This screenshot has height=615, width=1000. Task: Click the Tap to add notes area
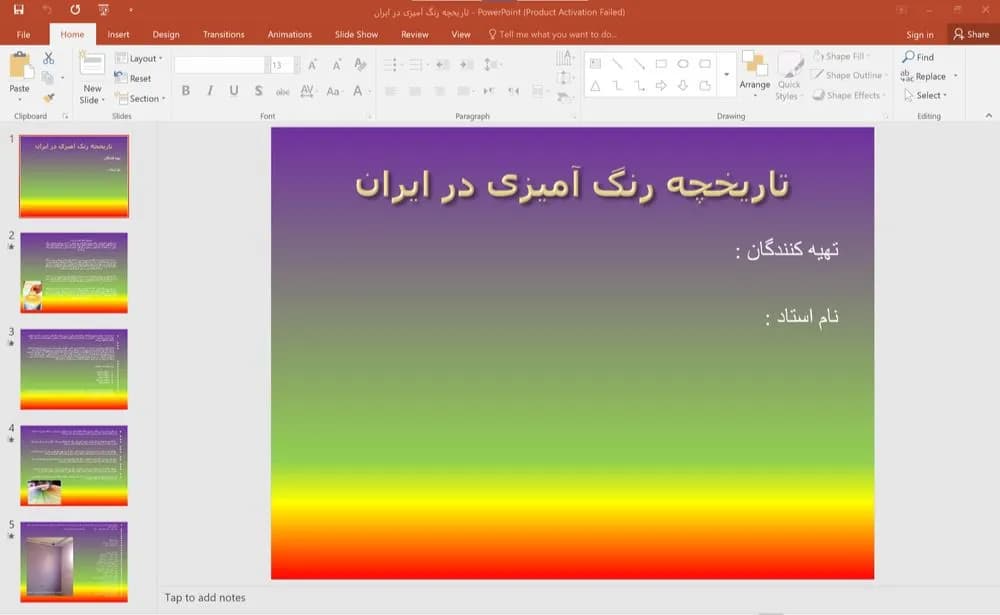[x=205, y=598]
